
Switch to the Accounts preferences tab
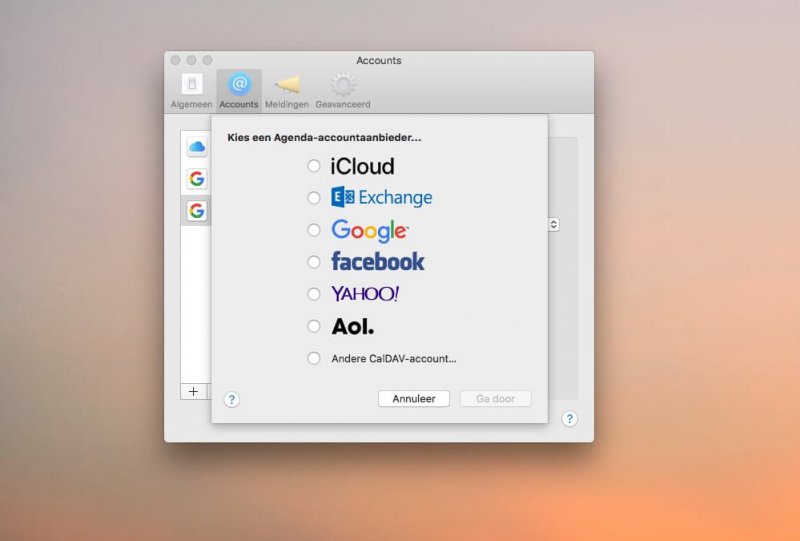coord(239,91)
